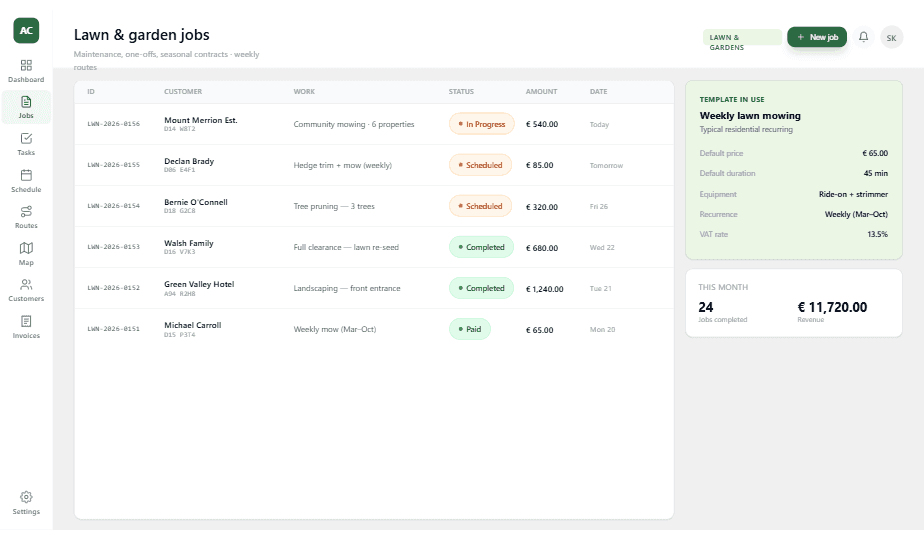Click the € 680.00 amount
This screenshot has height=540, width=924.
542,248
